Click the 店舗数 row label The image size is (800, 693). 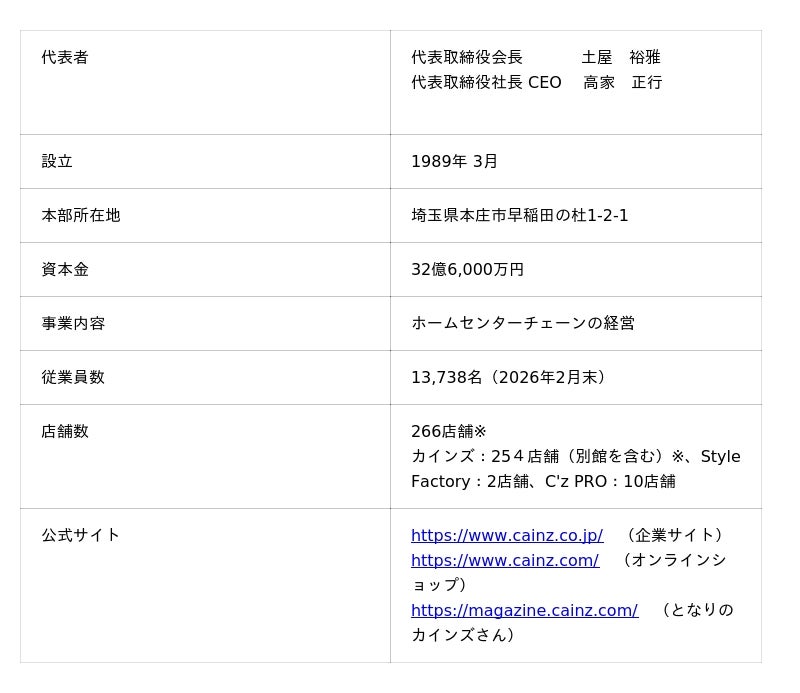(65, 432)
